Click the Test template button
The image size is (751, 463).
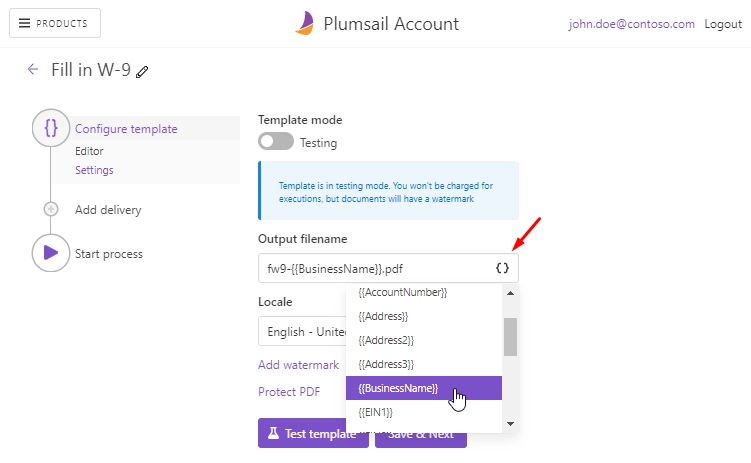pos(313,433)
